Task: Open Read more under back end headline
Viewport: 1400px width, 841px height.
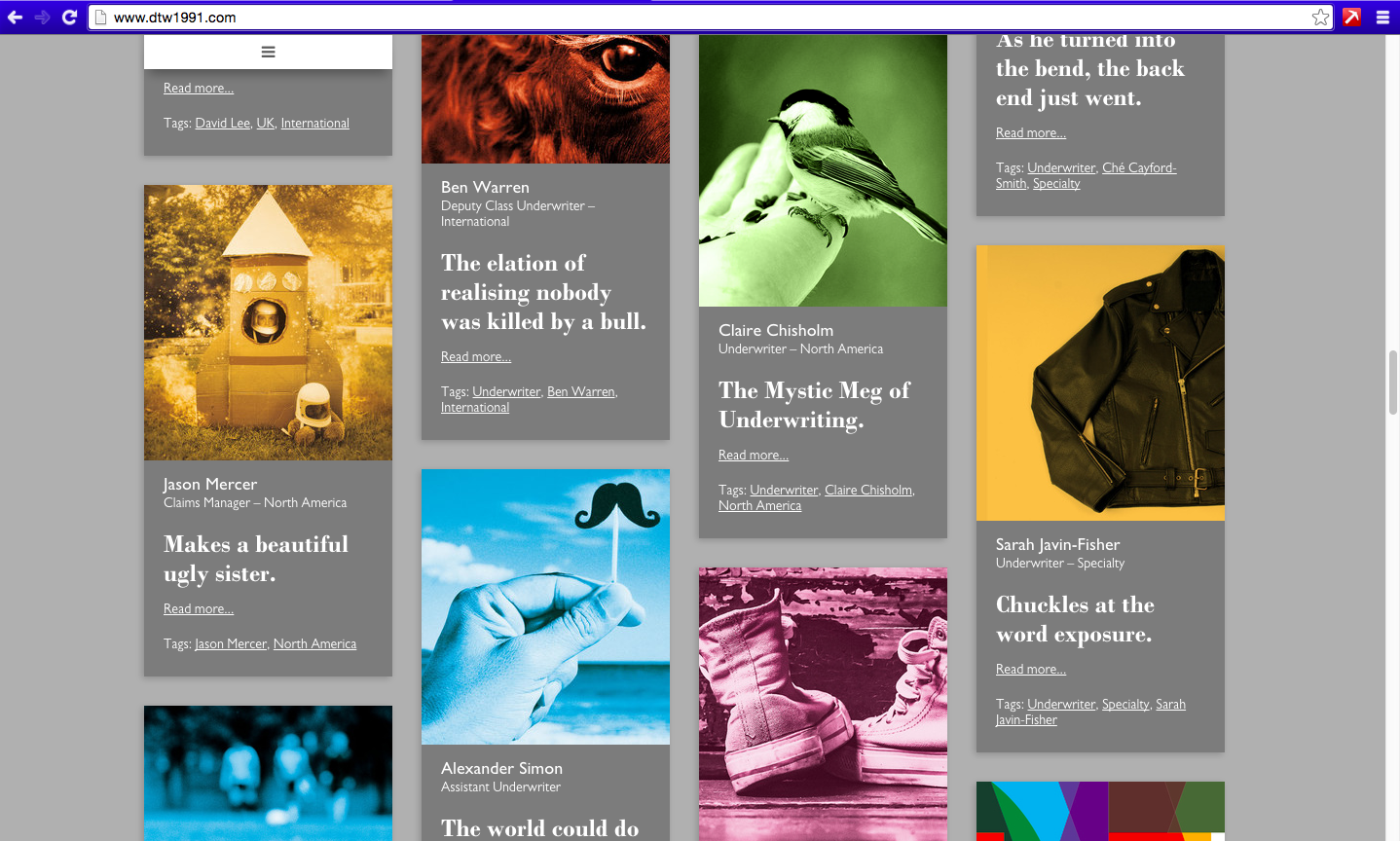Action: point(1031,133)
